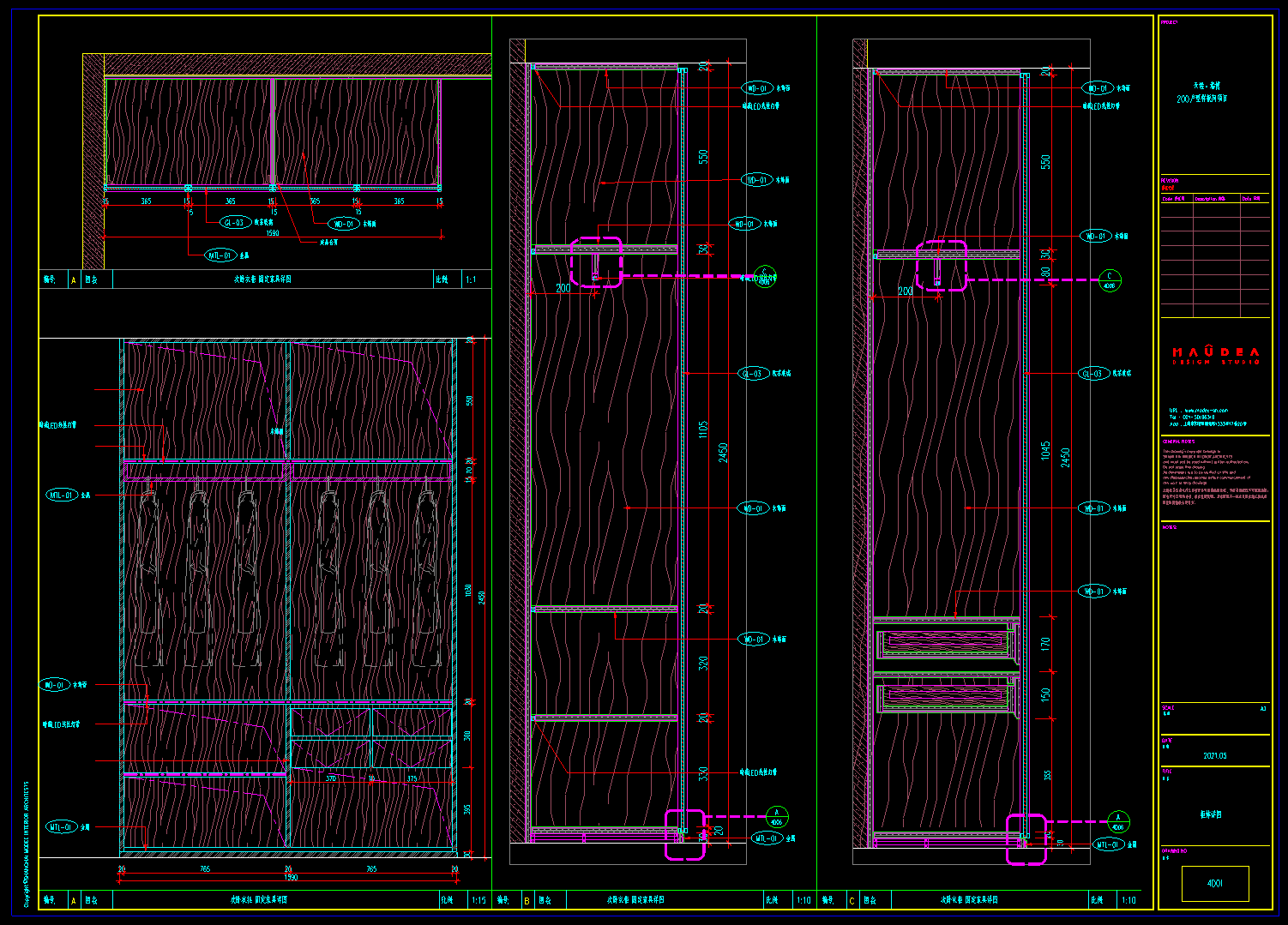Screen dimensions: 1288x925
Task: Click detail marker A 4D06 in section C
Action: click(x=1118, y=822)
